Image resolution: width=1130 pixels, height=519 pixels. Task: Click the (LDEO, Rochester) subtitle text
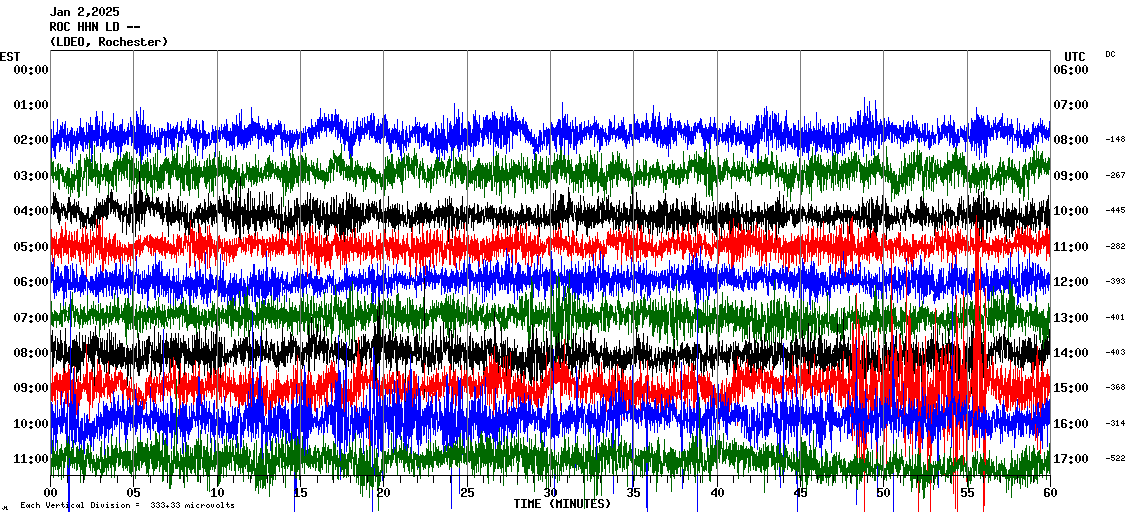[108, 42]
